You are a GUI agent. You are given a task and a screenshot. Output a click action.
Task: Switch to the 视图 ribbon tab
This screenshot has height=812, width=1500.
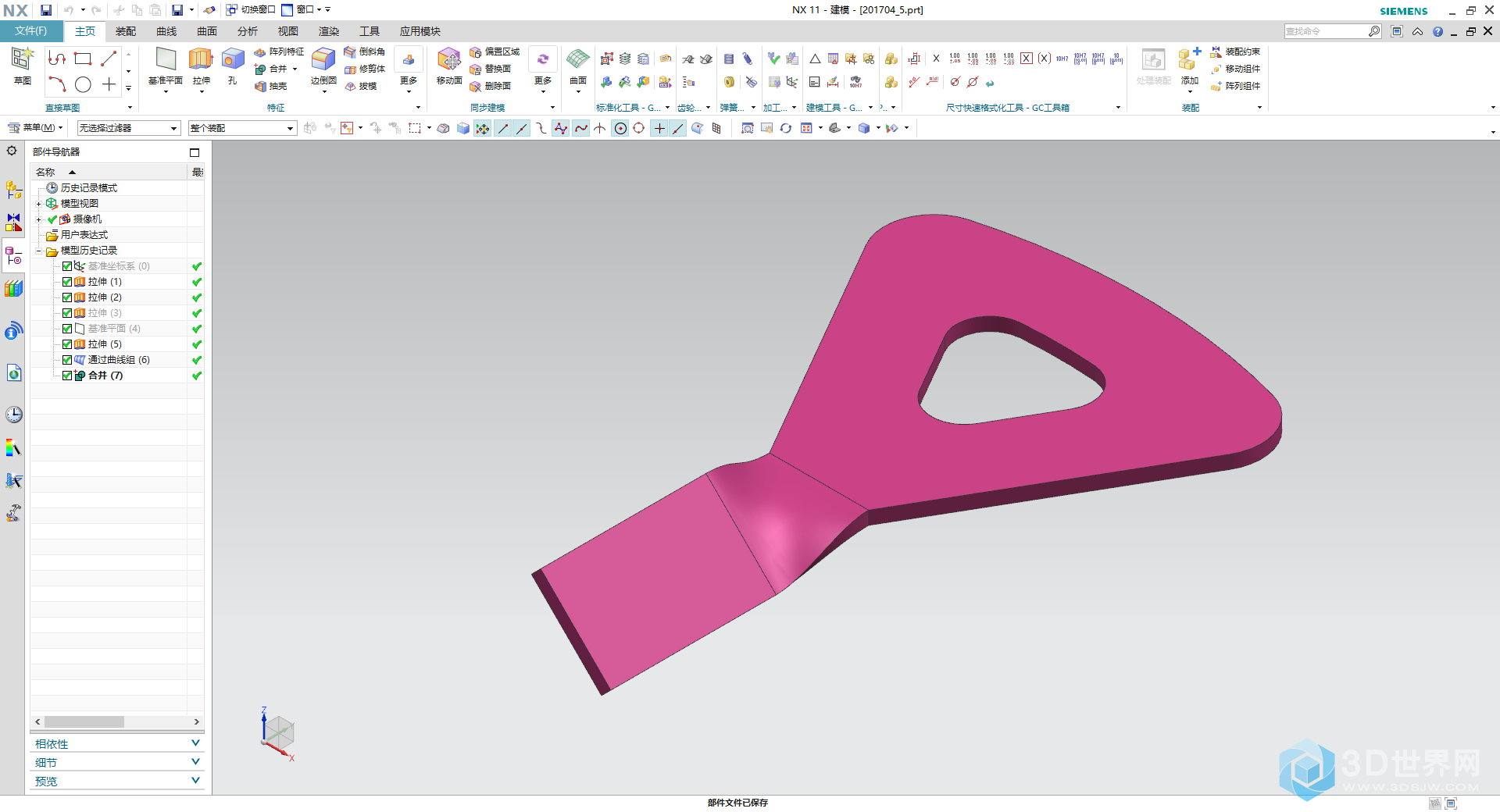click(288, 31)
